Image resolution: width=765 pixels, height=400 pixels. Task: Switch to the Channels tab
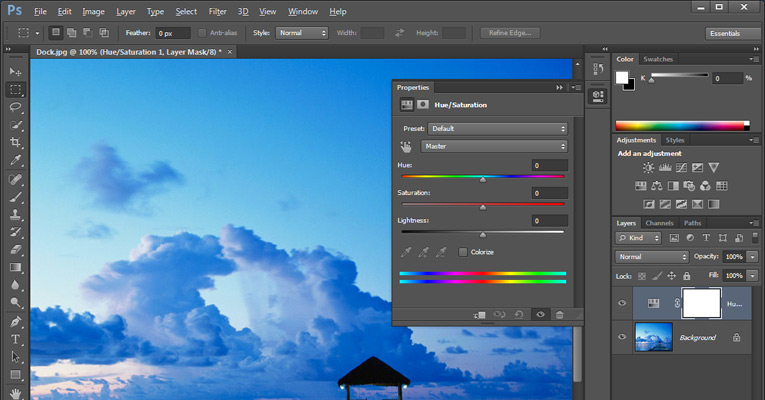(x=659, y=223)
